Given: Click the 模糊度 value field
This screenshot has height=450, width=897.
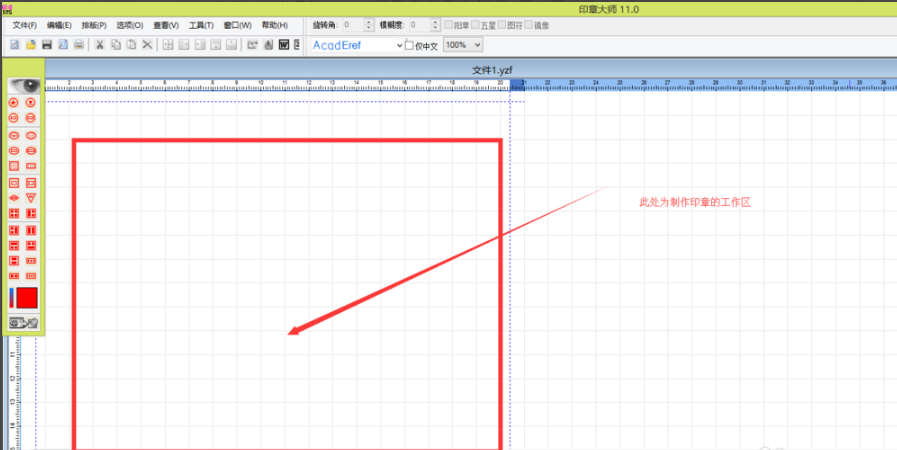Looking at the screenshot, I should [420, 25].
